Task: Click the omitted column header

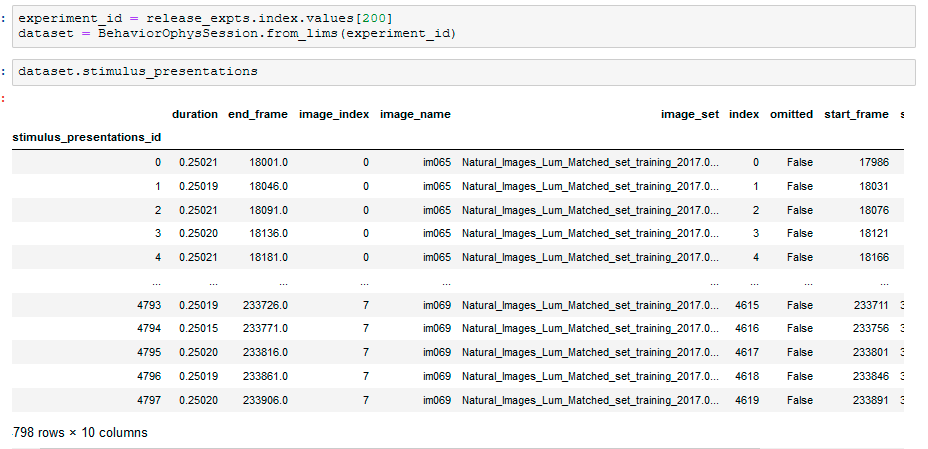Action: [791, 114]
